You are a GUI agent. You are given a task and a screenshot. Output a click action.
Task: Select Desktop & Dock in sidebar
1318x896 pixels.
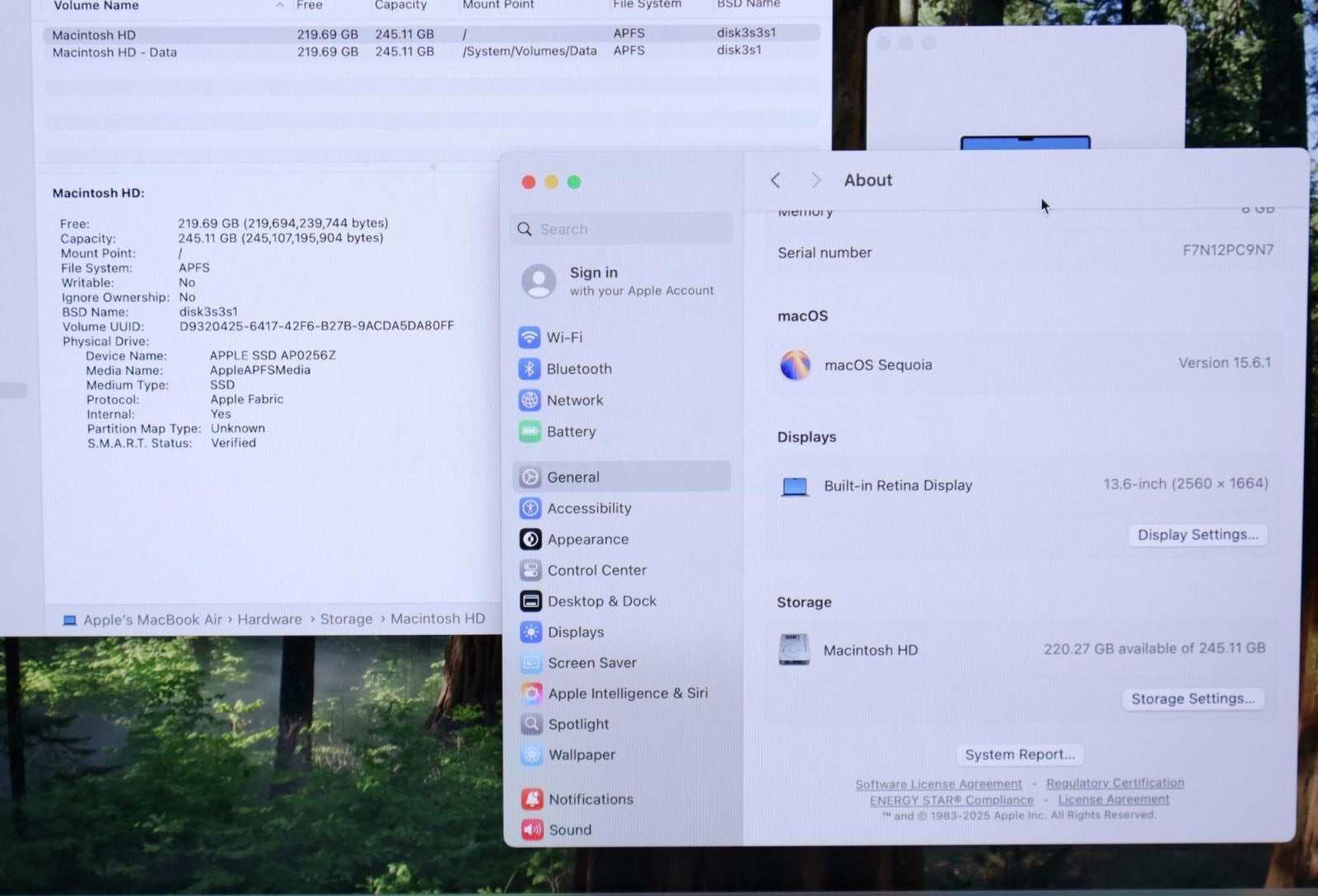click(601, 601)
